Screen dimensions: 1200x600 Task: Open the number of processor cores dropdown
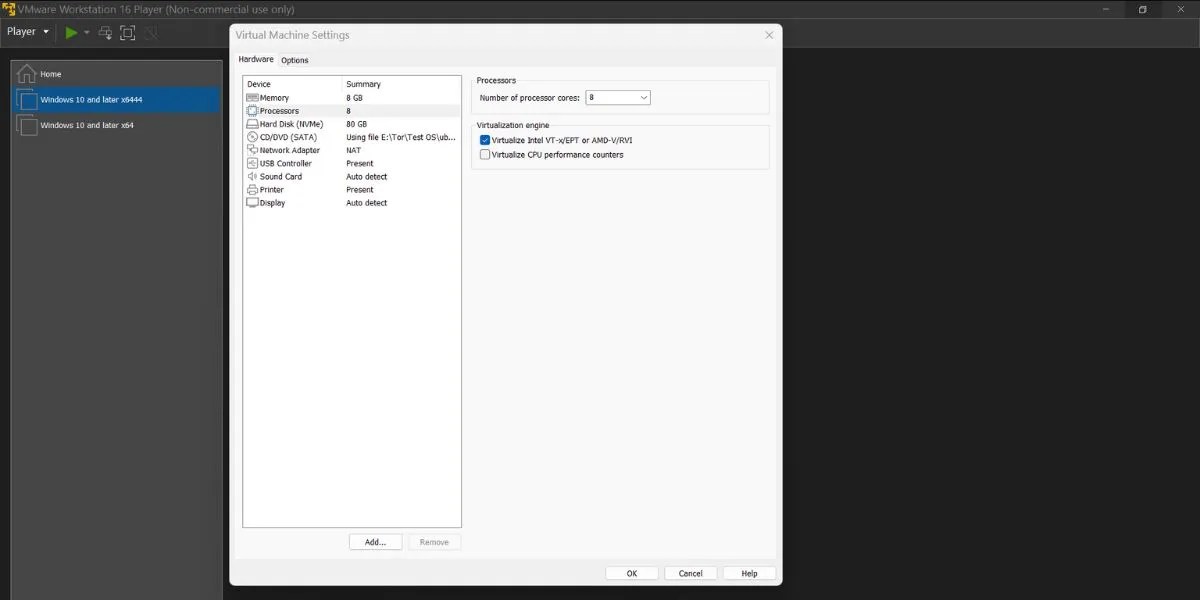coord(641,97)
